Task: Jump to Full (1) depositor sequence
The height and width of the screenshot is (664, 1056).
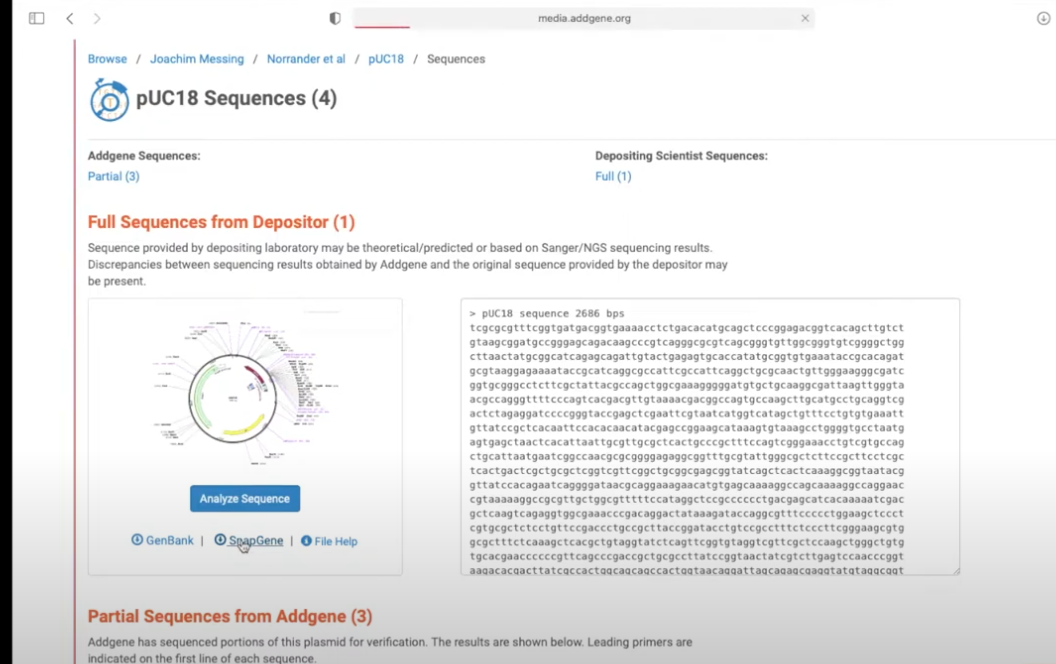Action: click(613, 176)
